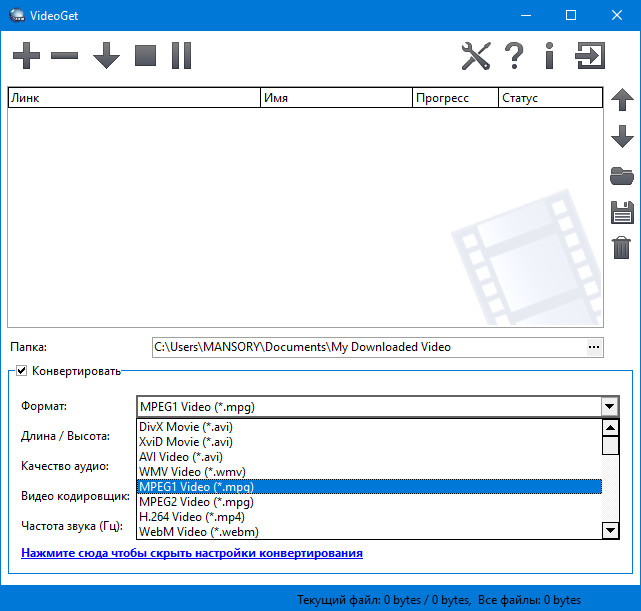Viewport: 641px width, 611px height.
Task: Move item up with the side arrow
Action: pyautogui.click(x=621, y=100)
